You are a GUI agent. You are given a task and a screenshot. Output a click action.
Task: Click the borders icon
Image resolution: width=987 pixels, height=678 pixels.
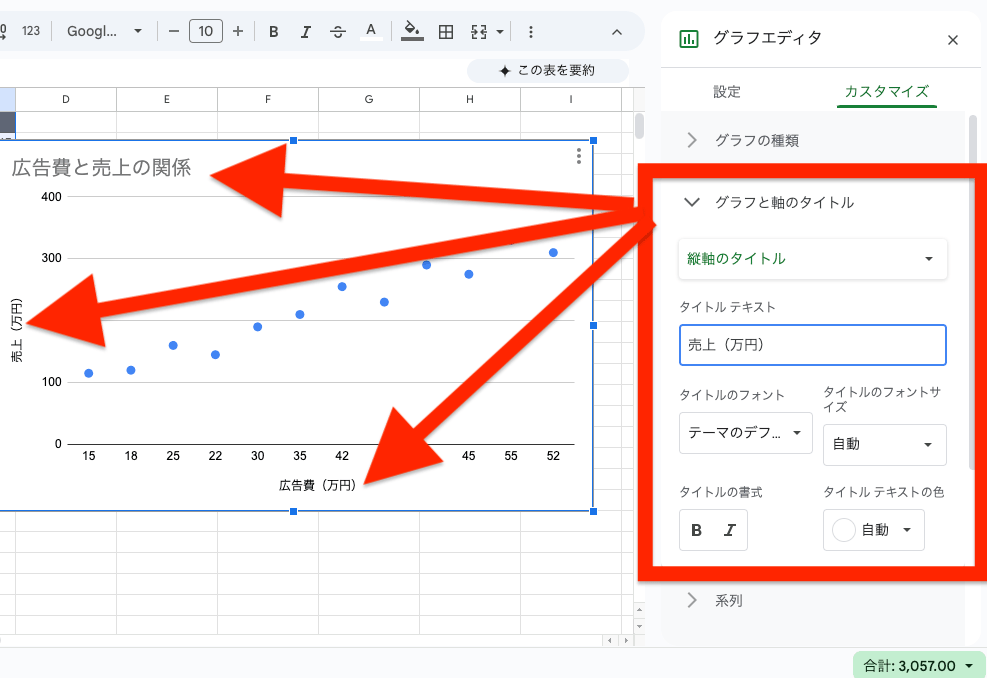pos(446,31)
